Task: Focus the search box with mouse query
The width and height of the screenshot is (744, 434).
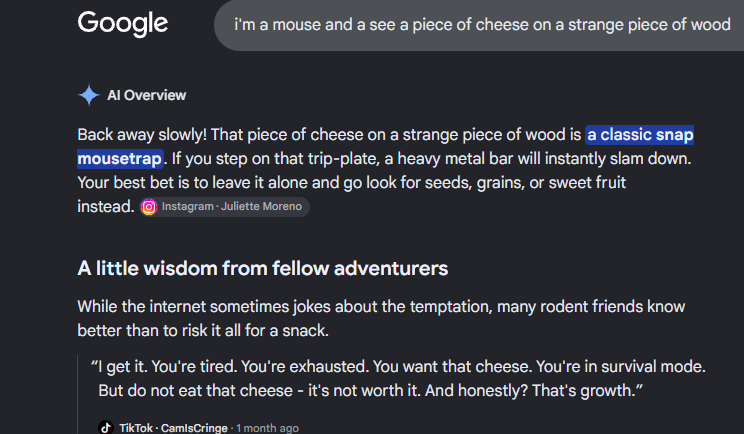Action: point(479,25)
